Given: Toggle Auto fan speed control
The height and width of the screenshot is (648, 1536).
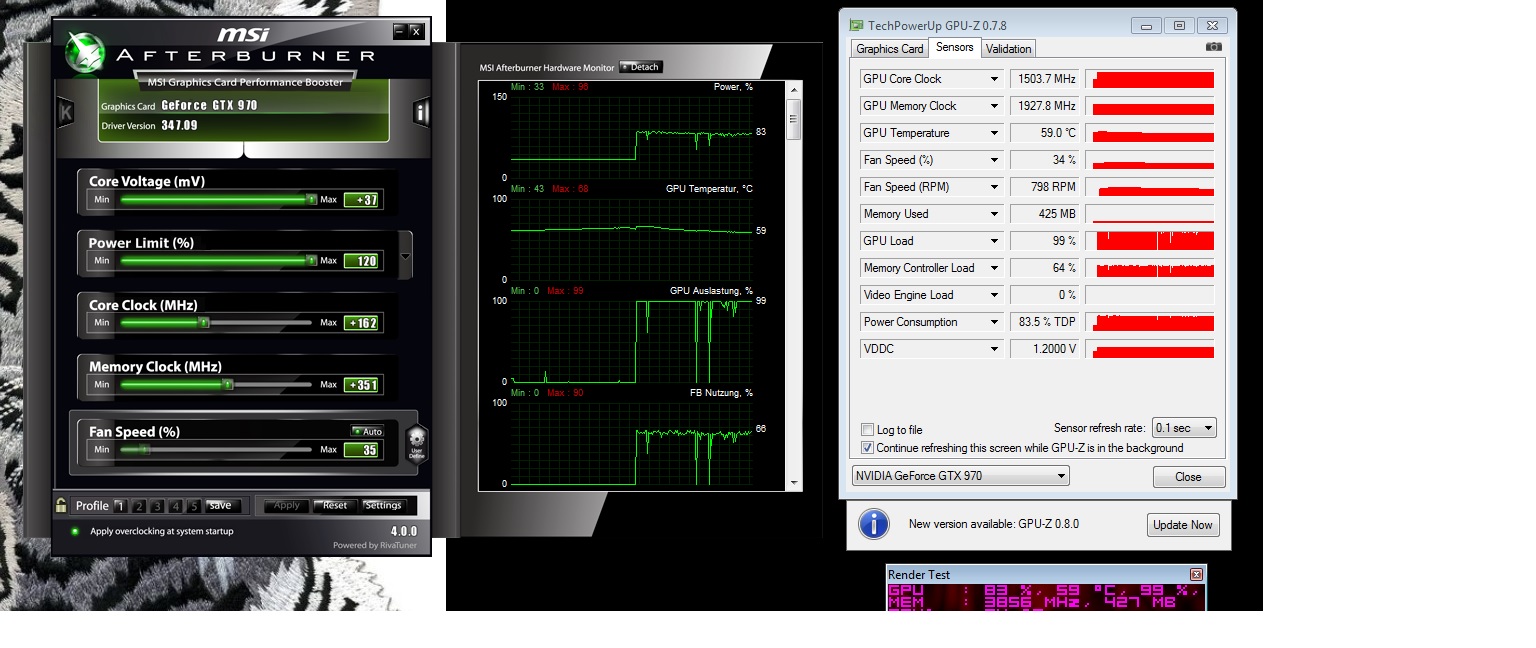Looking at the screenshot, I should (367, 431).
